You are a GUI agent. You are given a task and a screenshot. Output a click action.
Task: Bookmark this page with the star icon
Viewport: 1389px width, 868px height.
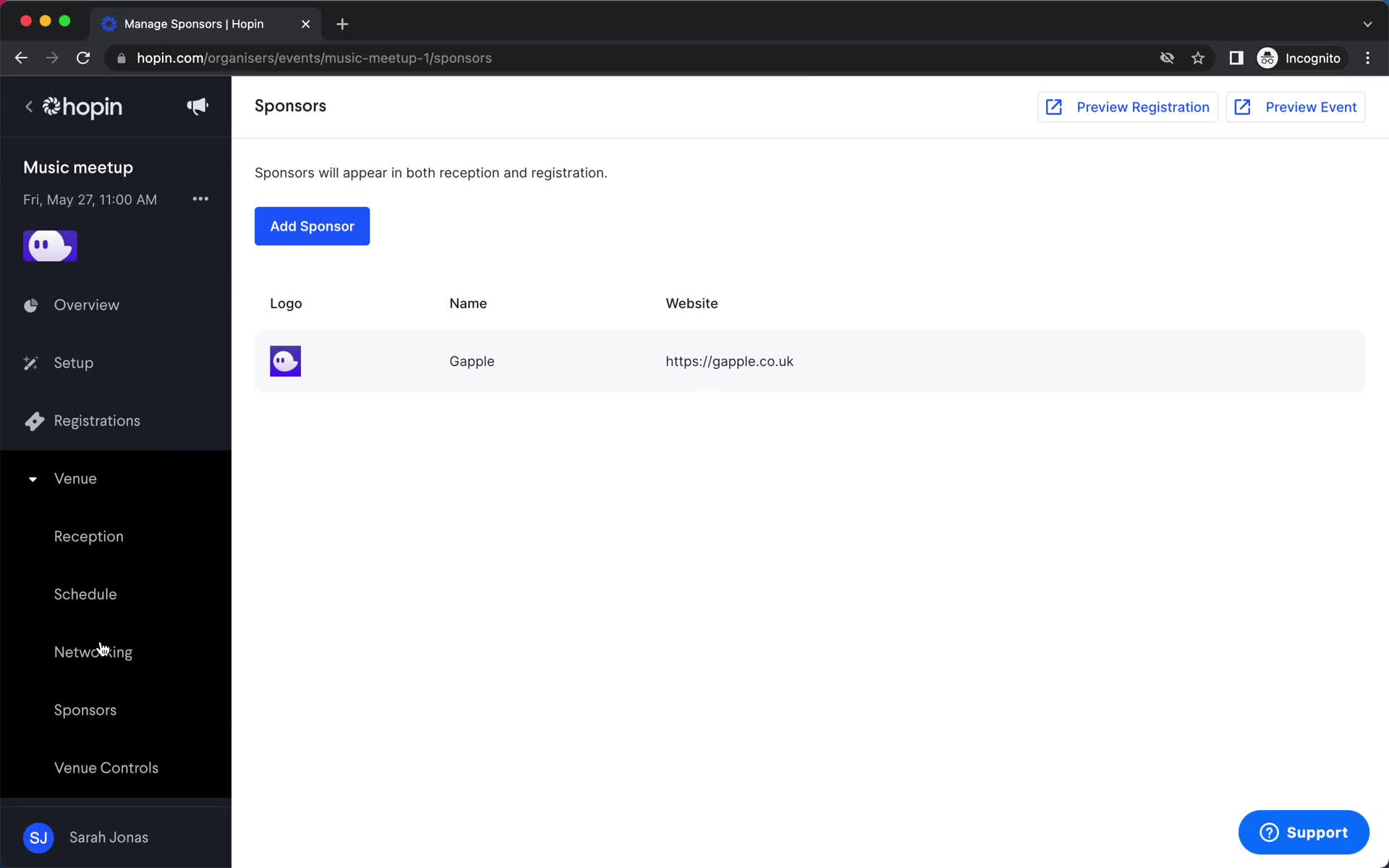(x=1198, y=58)
